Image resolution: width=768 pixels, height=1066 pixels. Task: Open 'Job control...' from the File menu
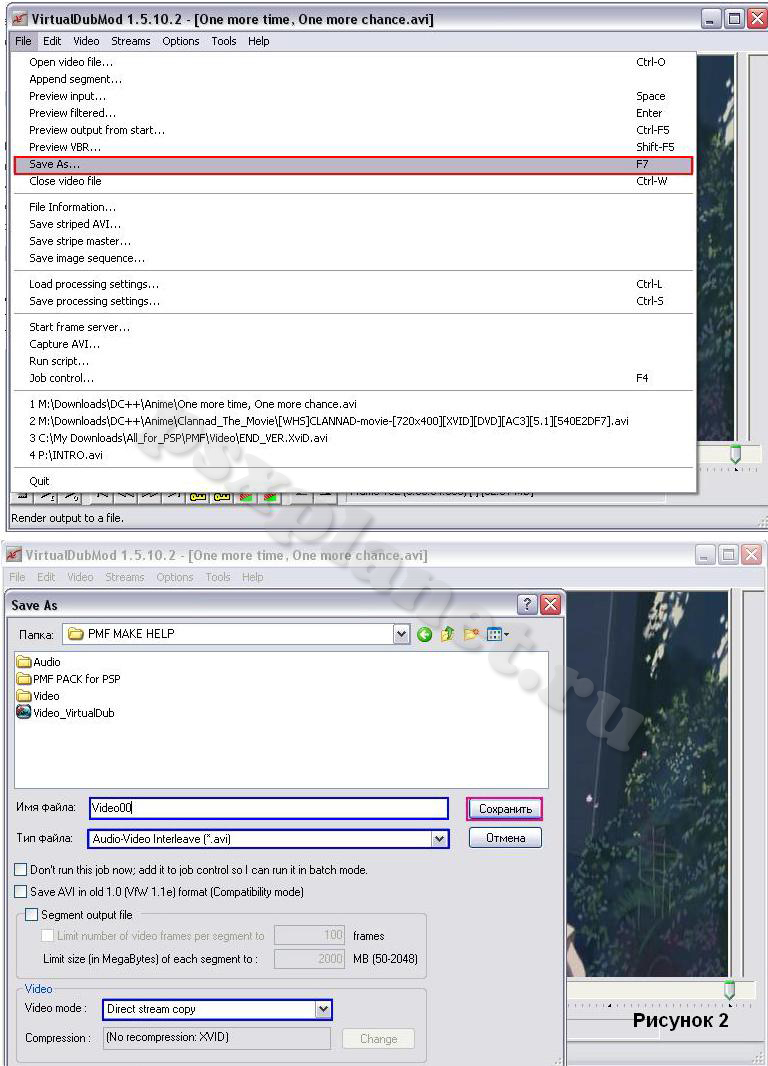(353, 377)
